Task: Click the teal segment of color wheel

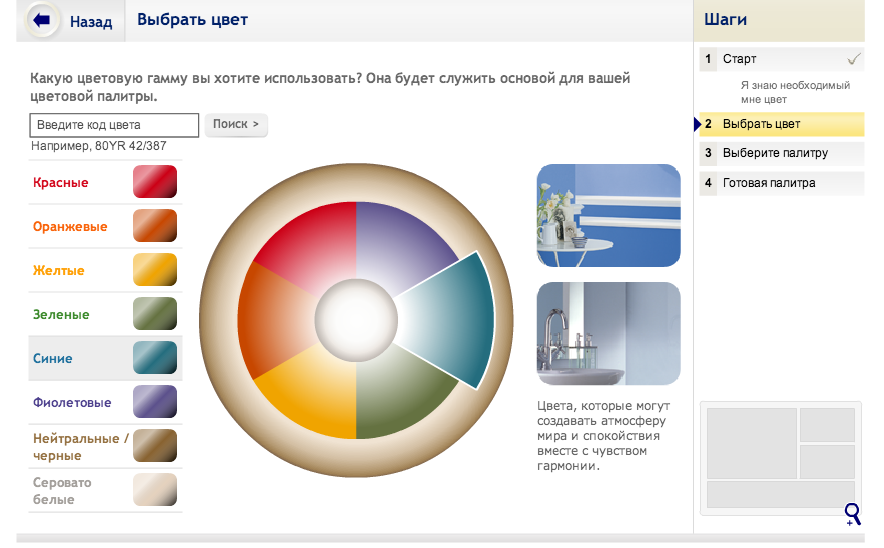Action: click(x=453, y=318)
